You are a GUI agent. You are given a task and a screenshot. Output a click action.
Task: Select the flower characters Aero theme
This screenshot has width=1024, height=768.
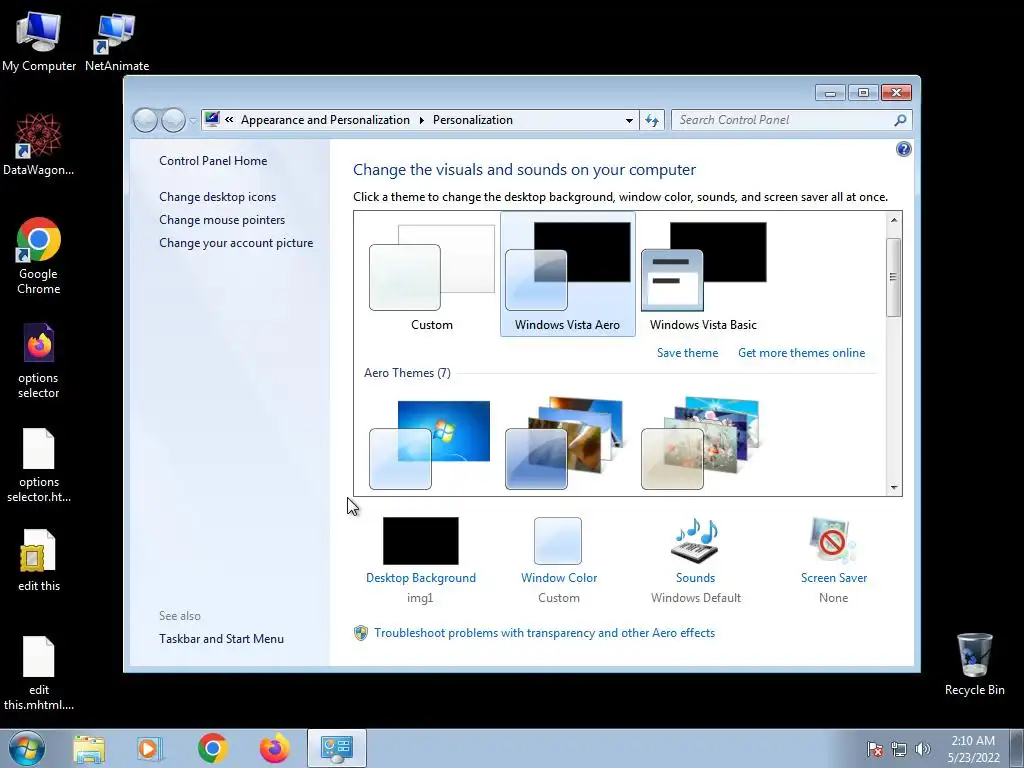click(701, 444)
